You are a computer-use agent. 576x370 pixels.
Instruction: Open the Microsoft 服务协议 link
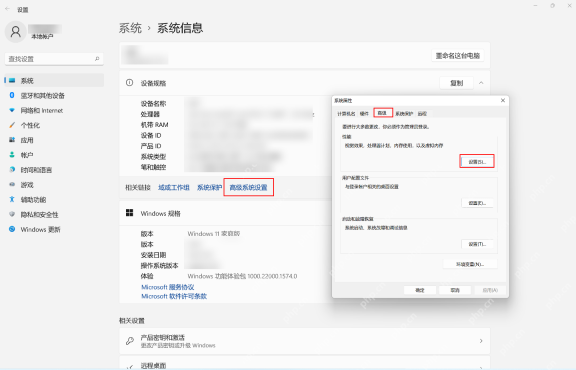(x=168, y=287)
